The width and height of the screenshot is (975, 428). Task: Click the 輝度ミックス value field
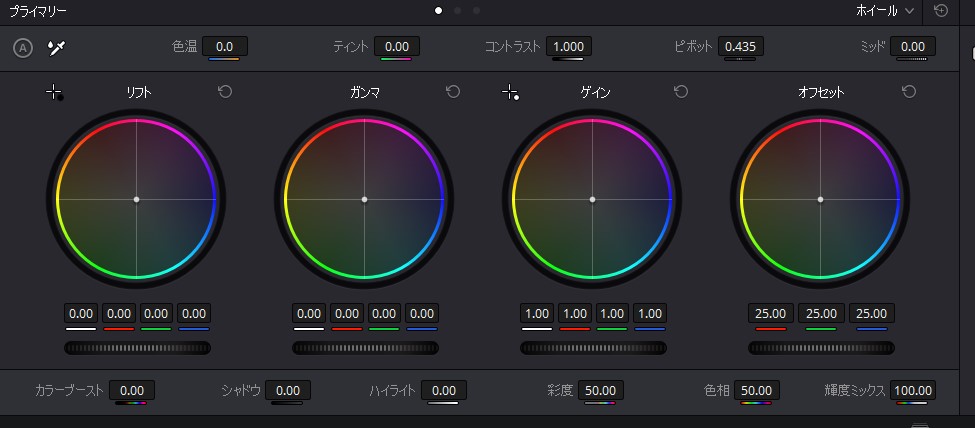click(913, 391)
